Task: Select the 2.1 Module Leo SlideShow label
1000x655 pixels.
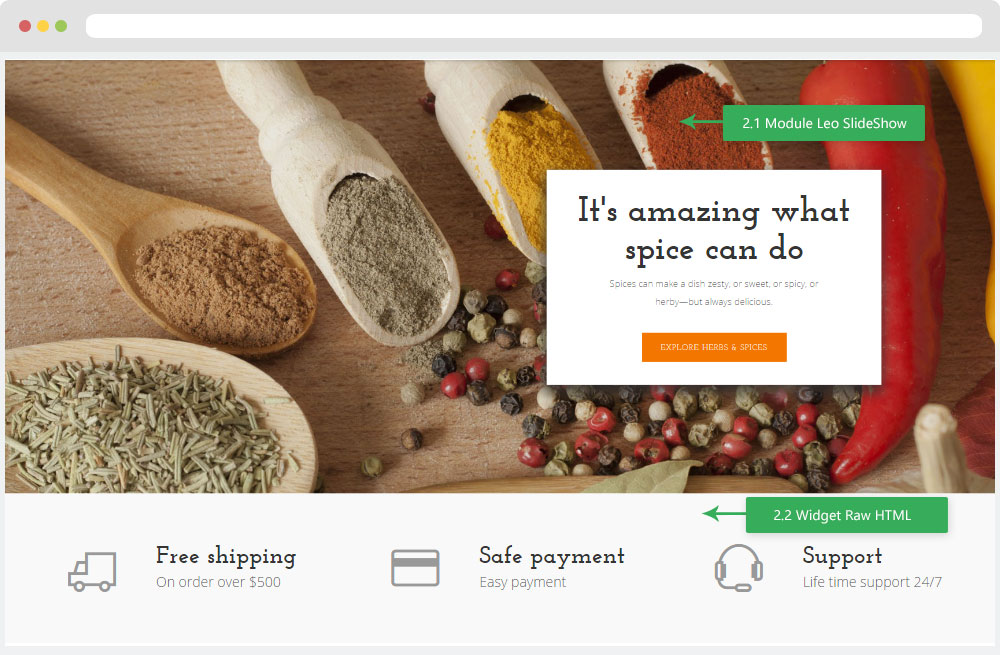Action: click(x=823, y=123)
